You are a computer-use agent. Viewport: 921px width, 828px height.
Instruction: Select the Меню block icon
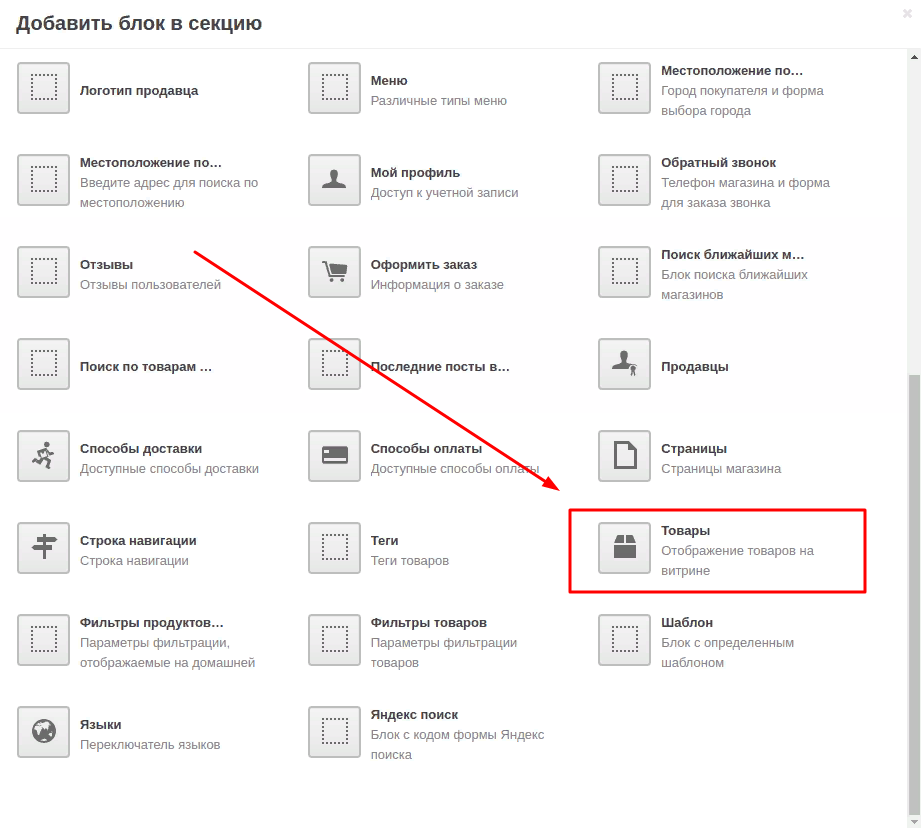(334, 88)
